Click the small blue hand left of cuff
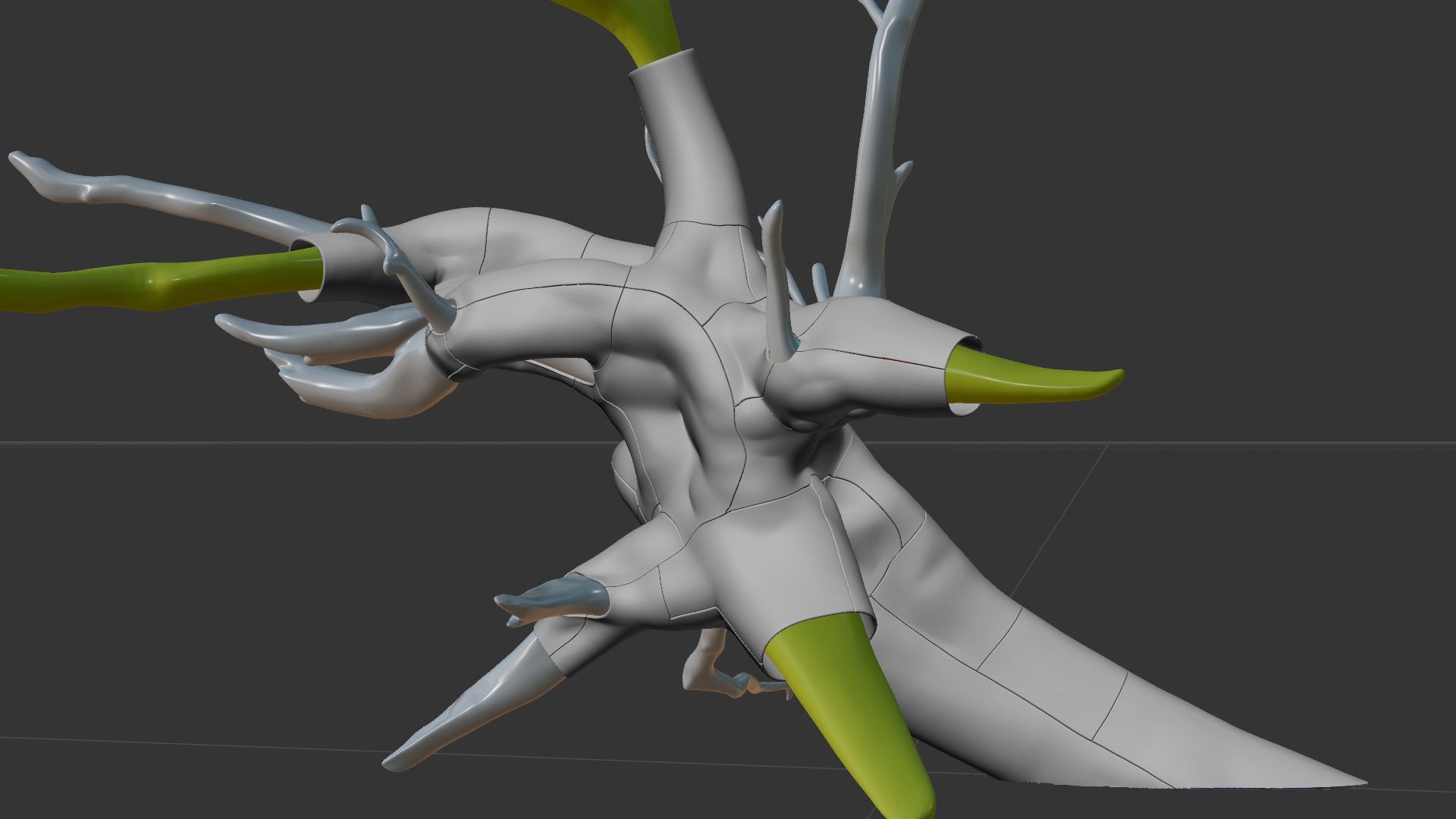 [557, 598]
